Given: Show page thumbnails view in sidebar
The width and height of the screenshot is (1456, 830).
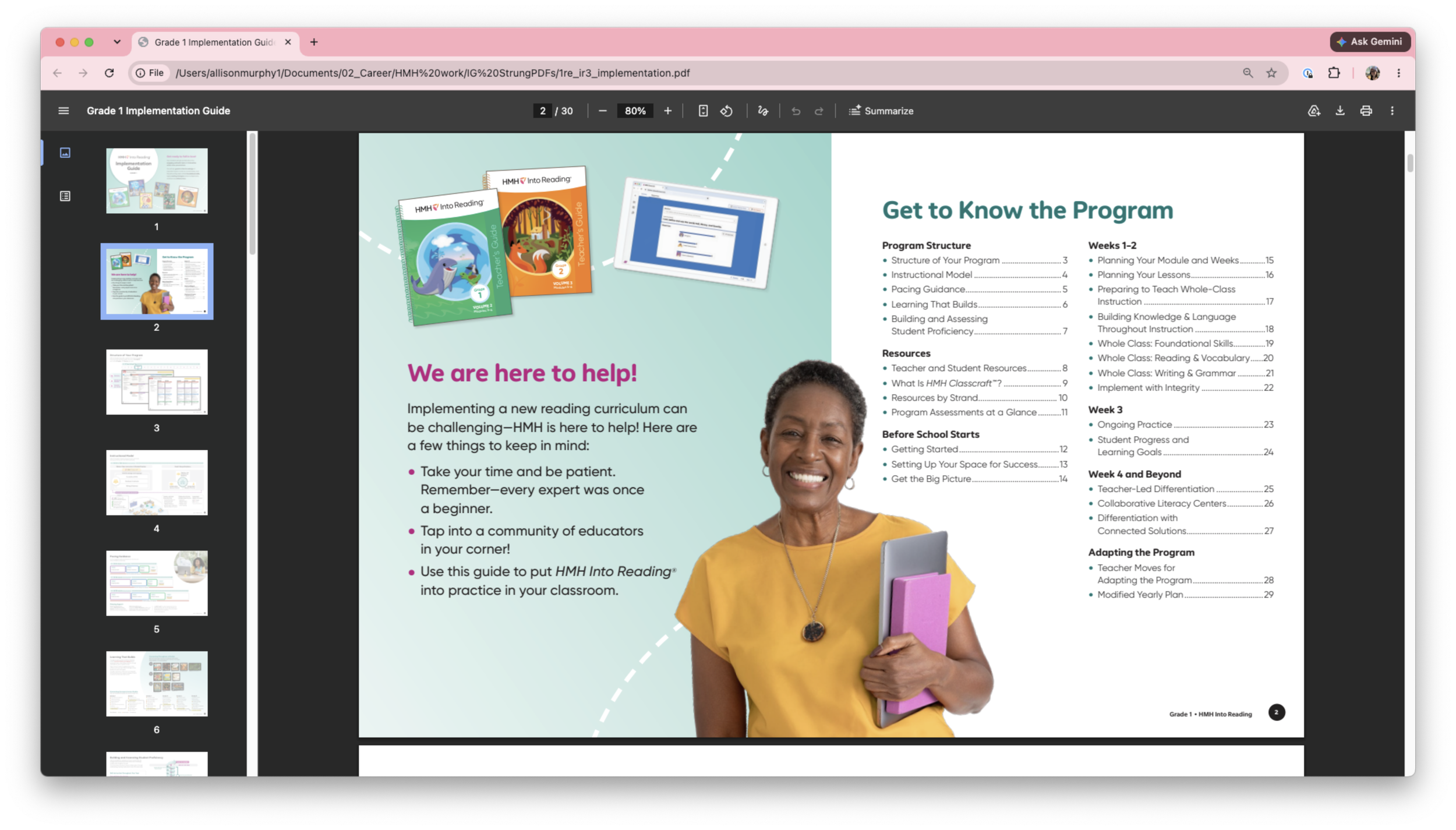Looking at the screenshot, I should [x=65, y=153].
